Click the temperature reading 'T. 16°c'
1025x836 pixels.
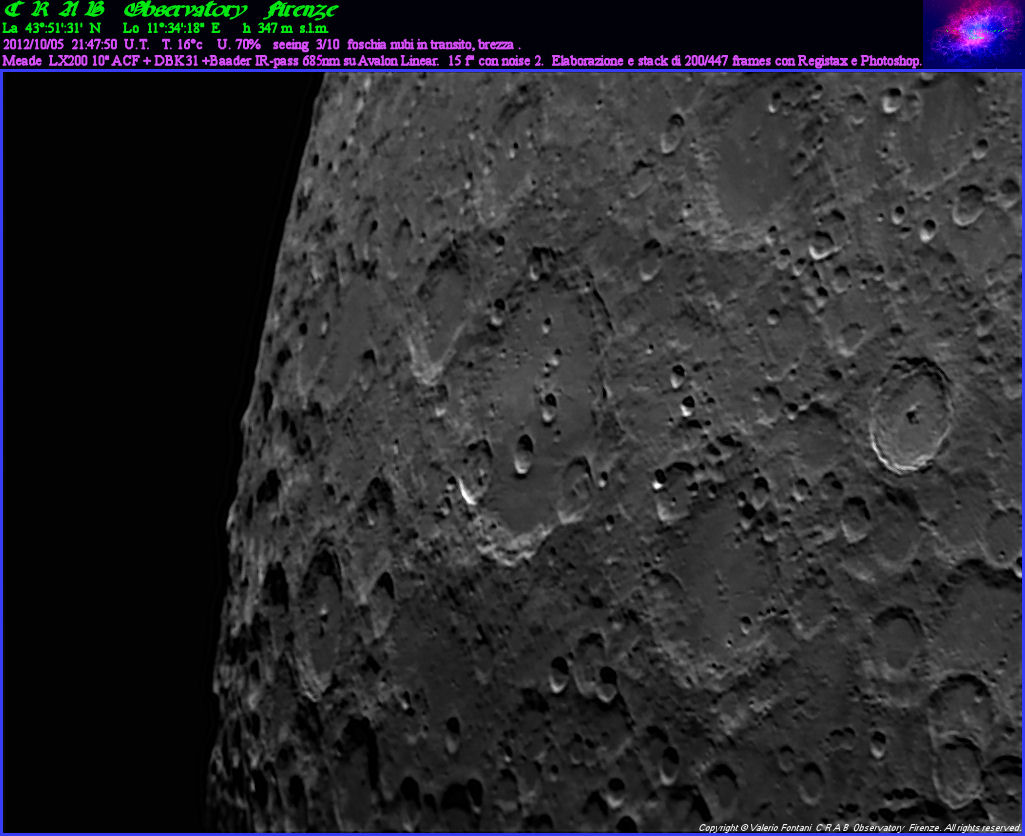[x=182, y=45]
